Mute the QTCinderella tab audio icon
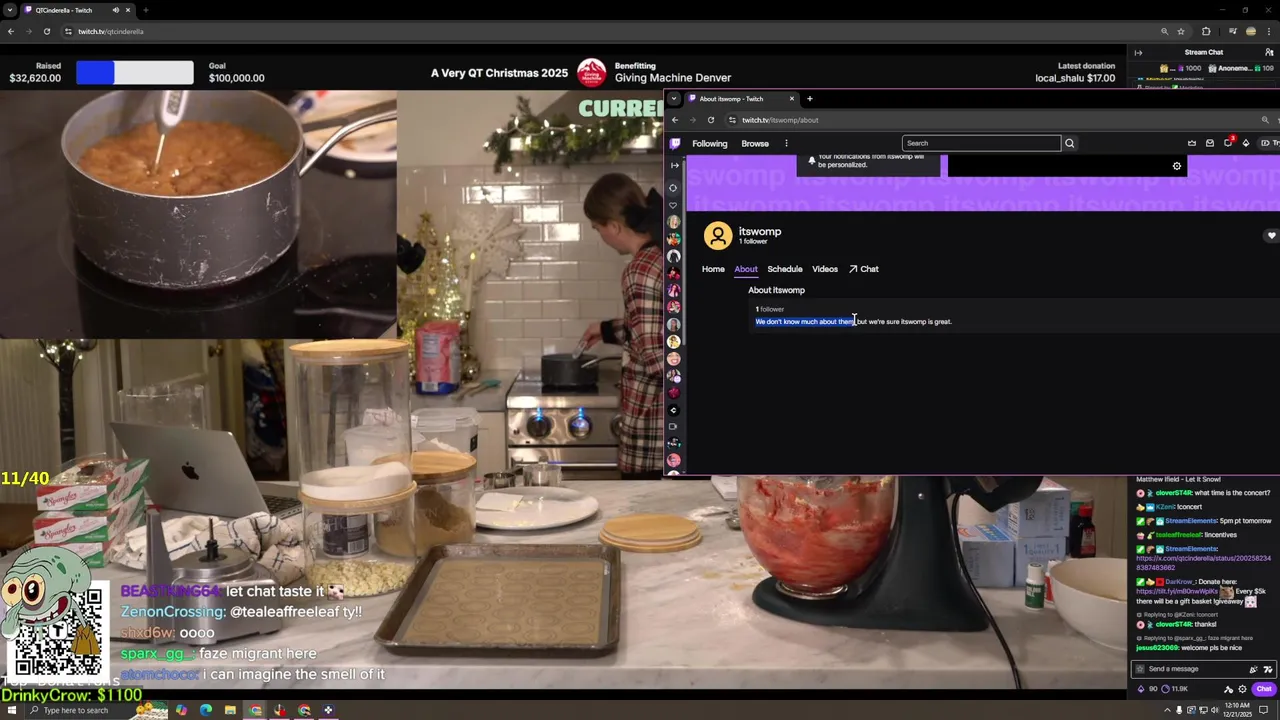This screenshot has width=1280, height=720. pyautogui.click(x=115, y=10)
